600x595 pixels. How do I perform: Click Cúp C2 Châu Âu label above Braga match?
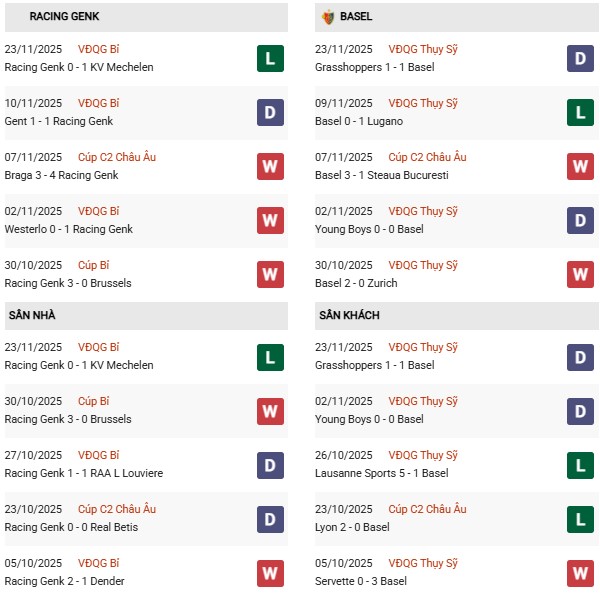117,157
